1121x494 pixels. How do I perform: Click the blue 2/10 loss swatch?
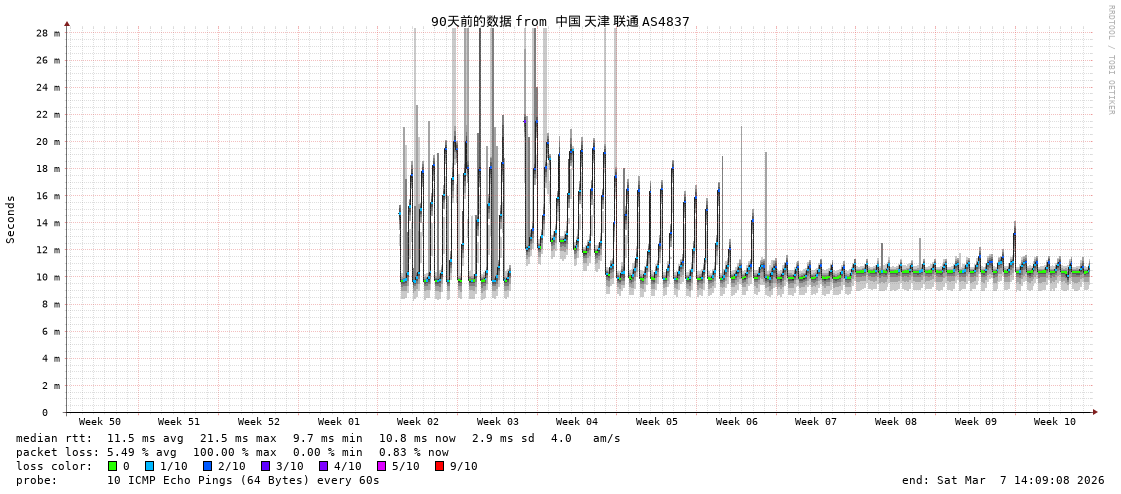click(x=207, y=466)
